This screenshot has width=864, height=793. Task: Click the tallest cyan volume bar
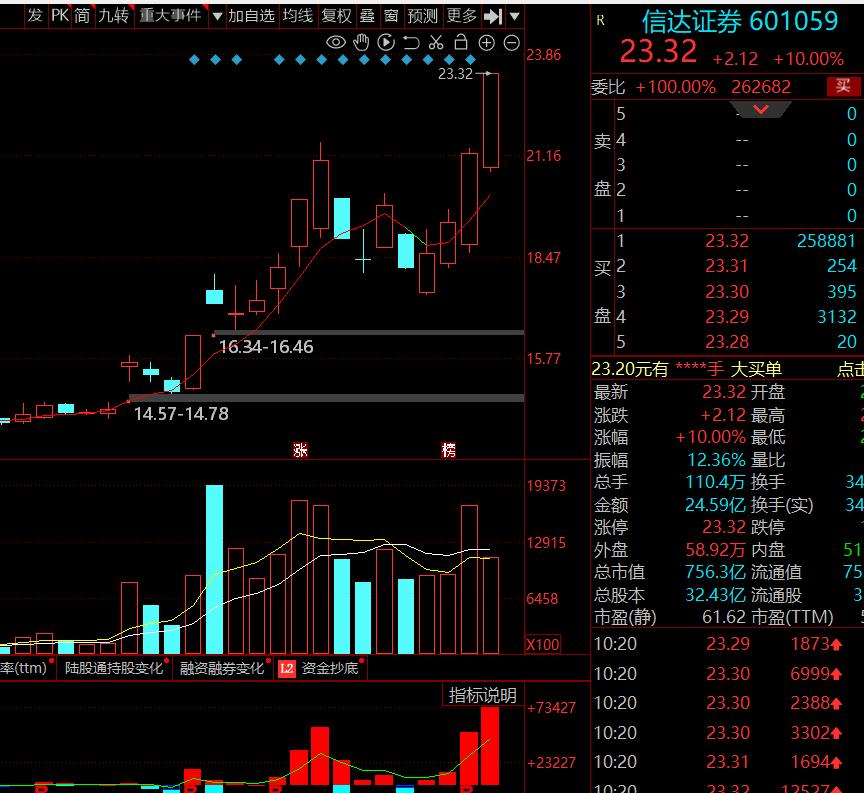point(214,569)
